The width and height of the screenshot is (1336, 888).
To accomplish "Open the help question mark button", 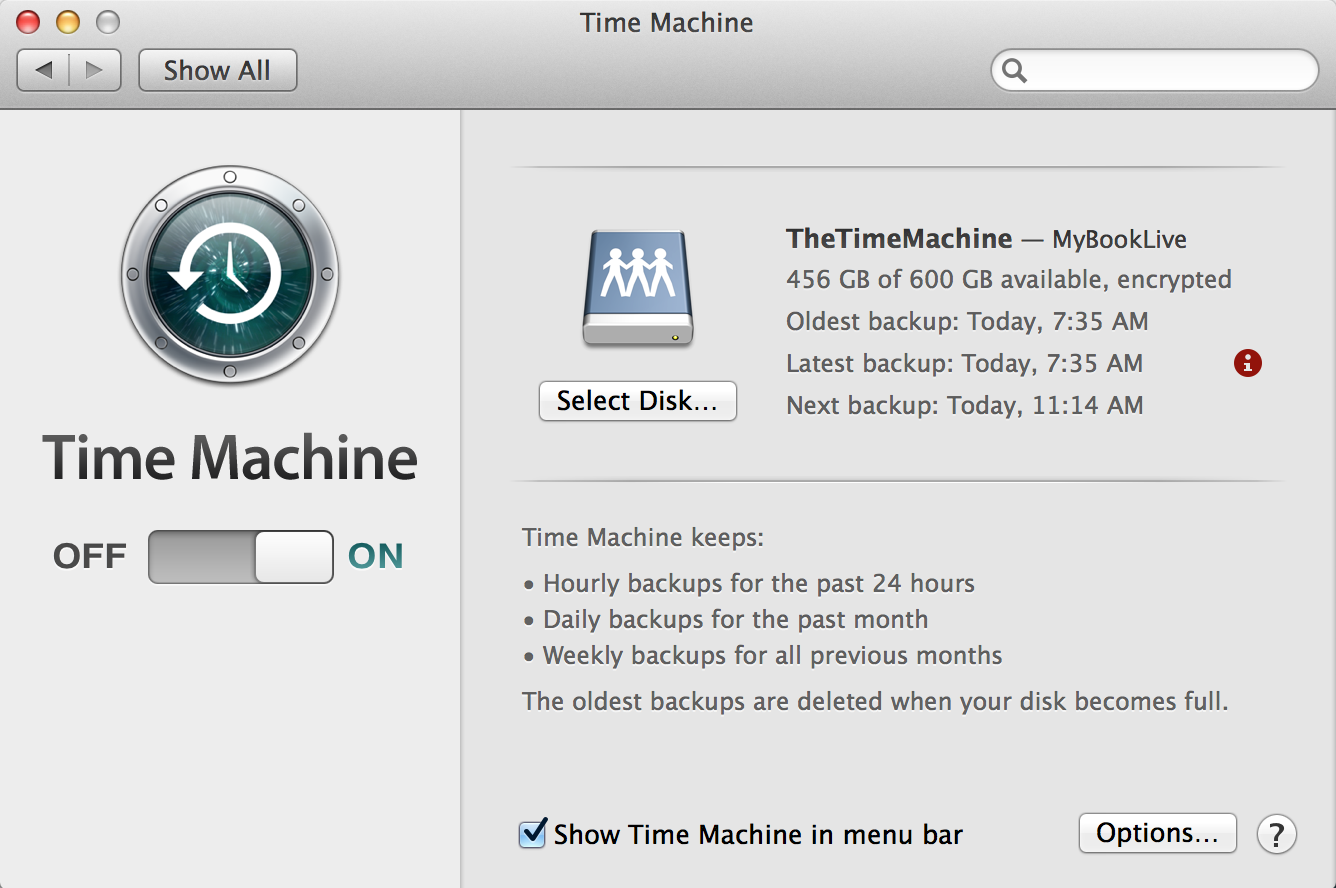I will (x=1277, y=834).
